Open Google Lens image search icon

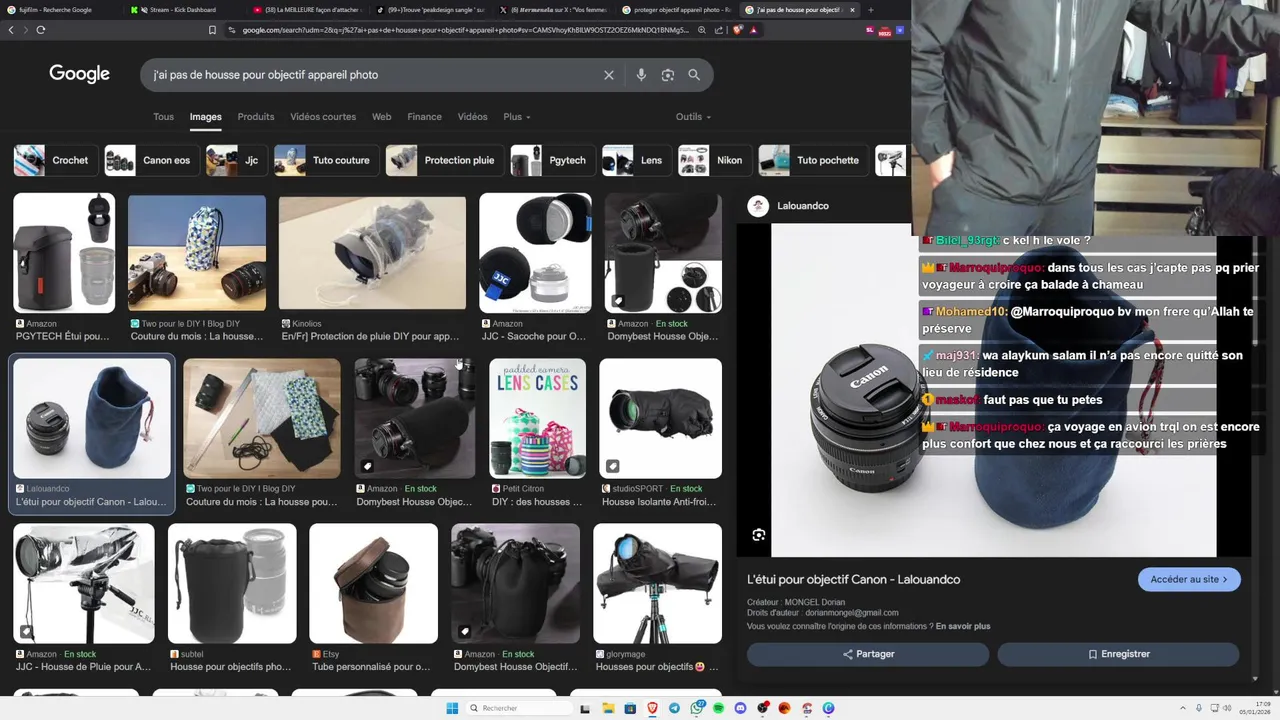click(x=668, y=75)
